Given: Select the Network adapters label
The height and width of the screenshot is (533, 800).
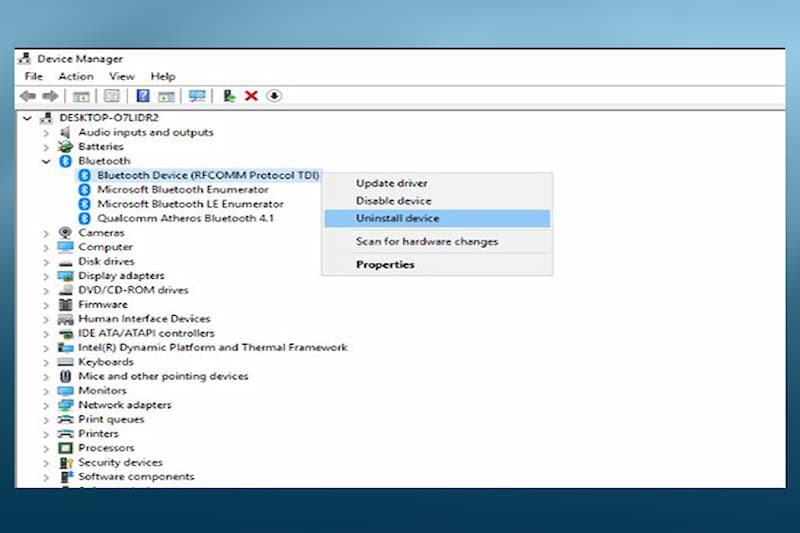Looking at the screenshot, I should pos(124,404).
